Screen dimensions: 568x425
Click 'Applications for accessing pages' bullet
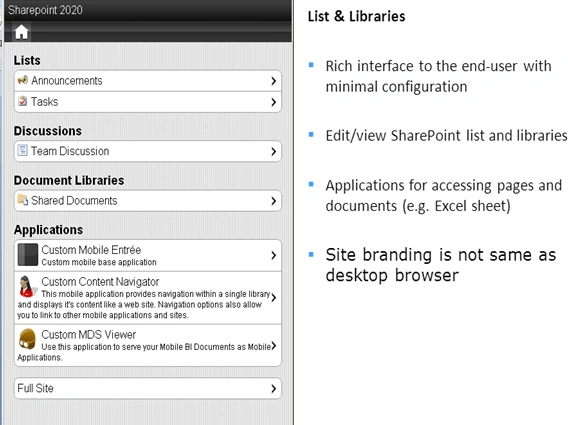(444, 196)
